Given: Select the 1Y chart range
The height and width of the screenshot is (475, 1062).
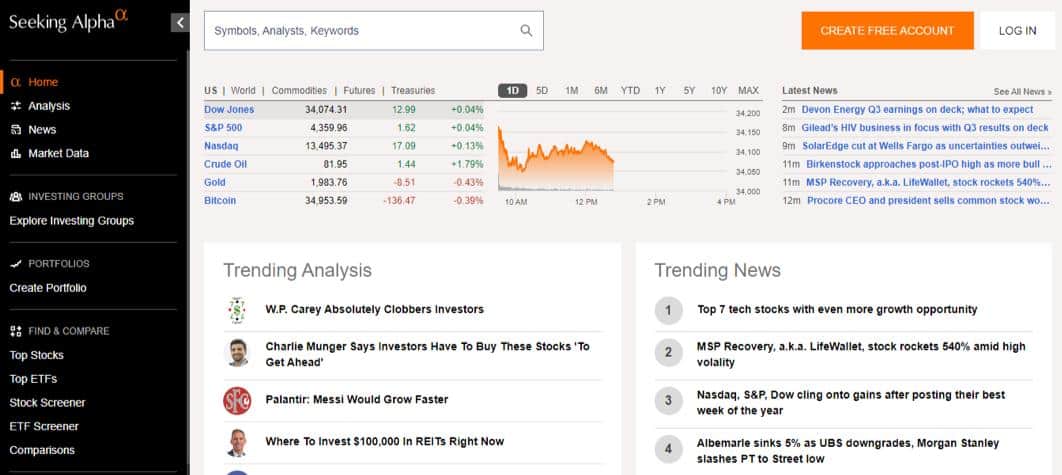Looking at the screenshot, I should [660, 90].
